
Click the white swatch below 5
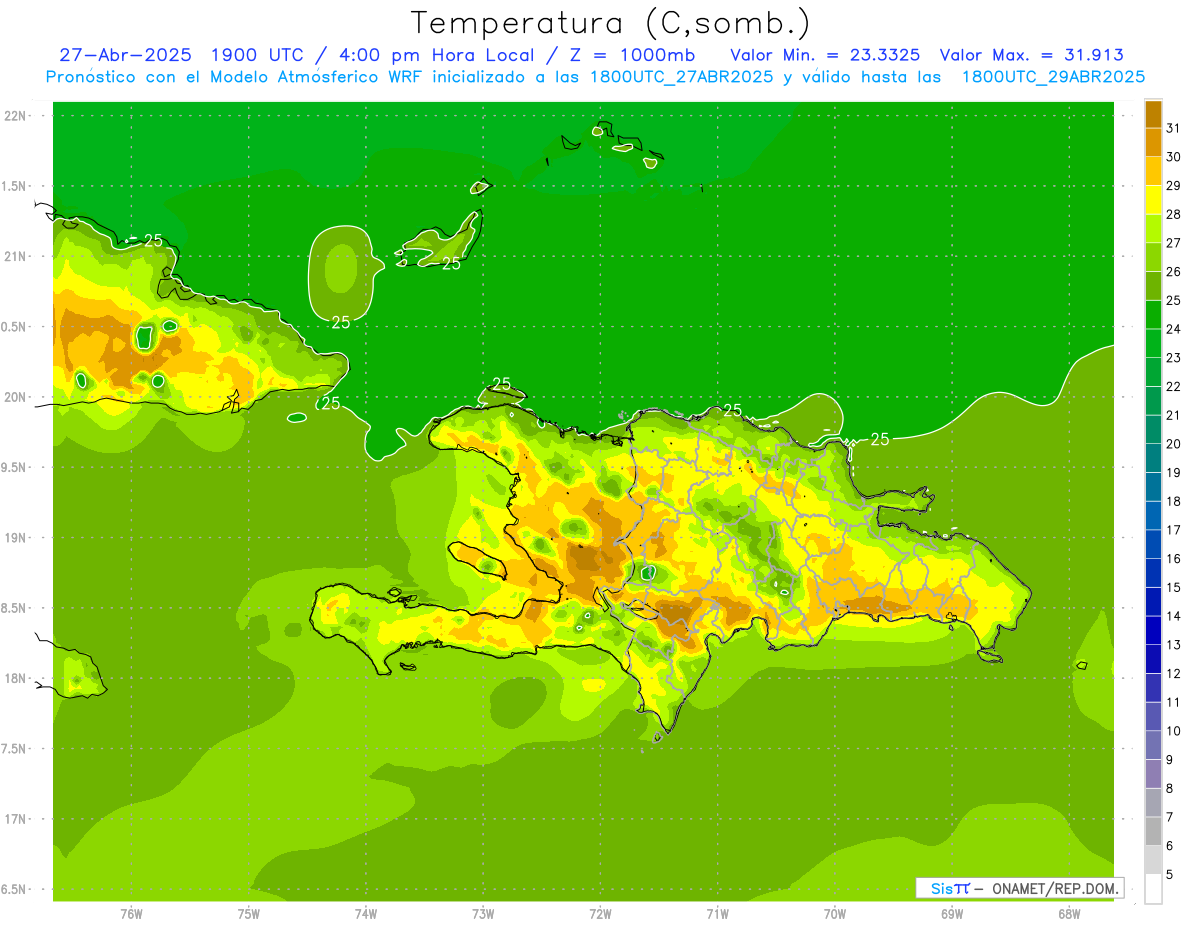pyautogui.click(x=1153, y=889)
